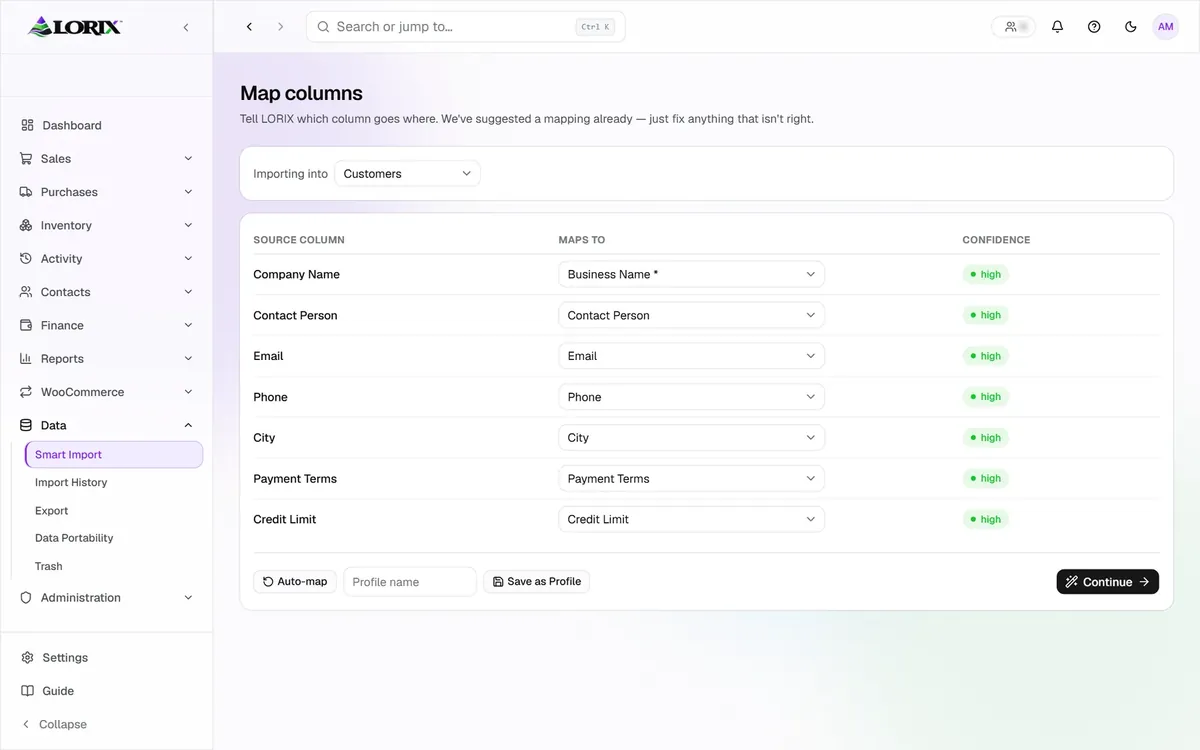Open the notifications bell
1200x750 pixels.
[x=1057, y=27]
